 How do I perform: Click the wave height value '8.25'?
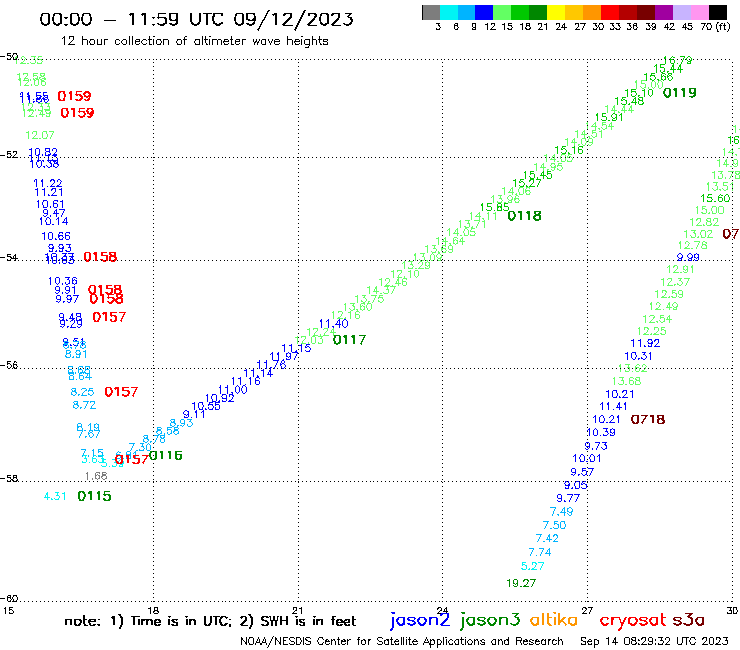tap(82, 392)
